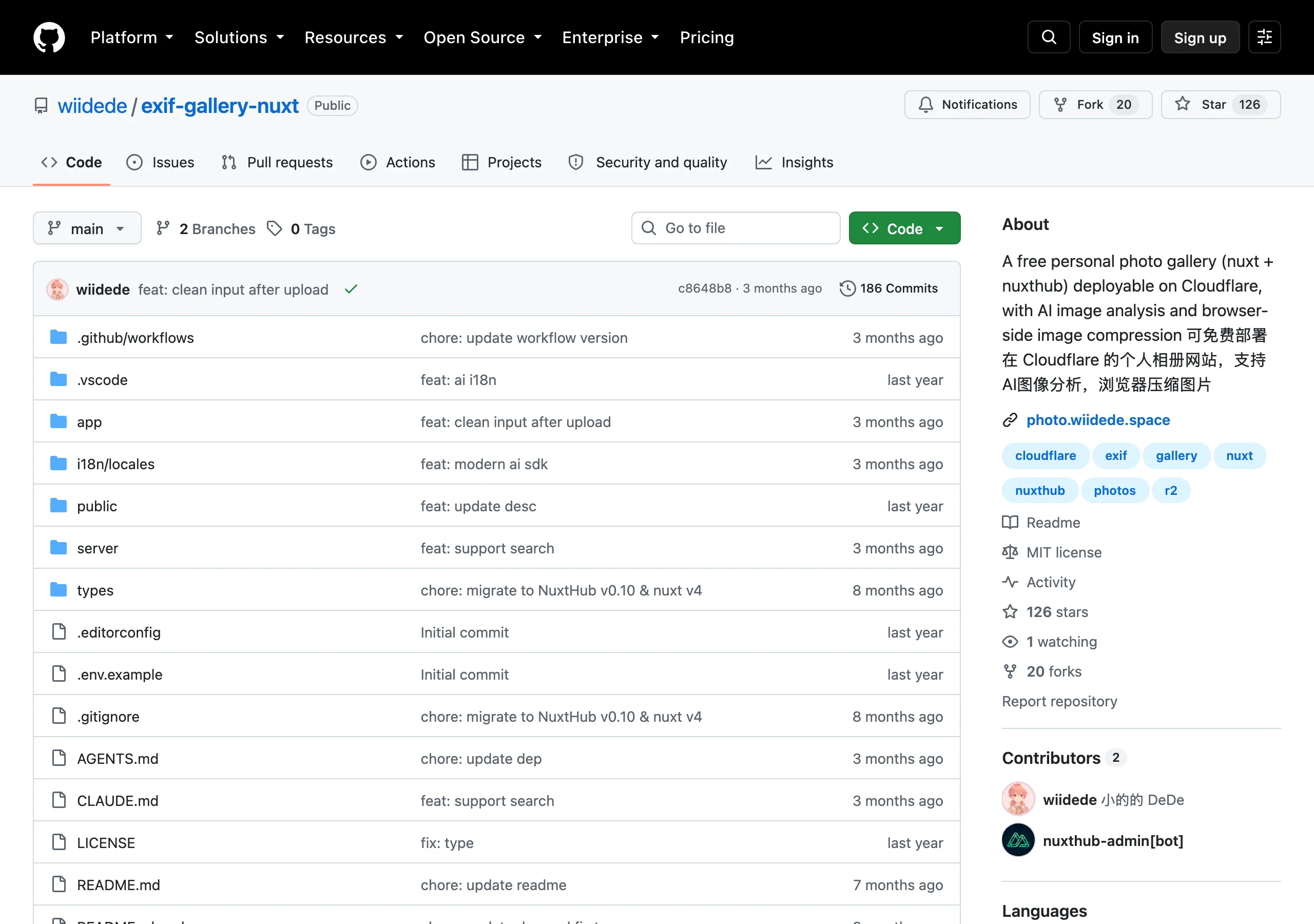This screenshot has height=924, width=1314.
Task: Click the Star icon for this repository
Action: (x=1183, y=104)
